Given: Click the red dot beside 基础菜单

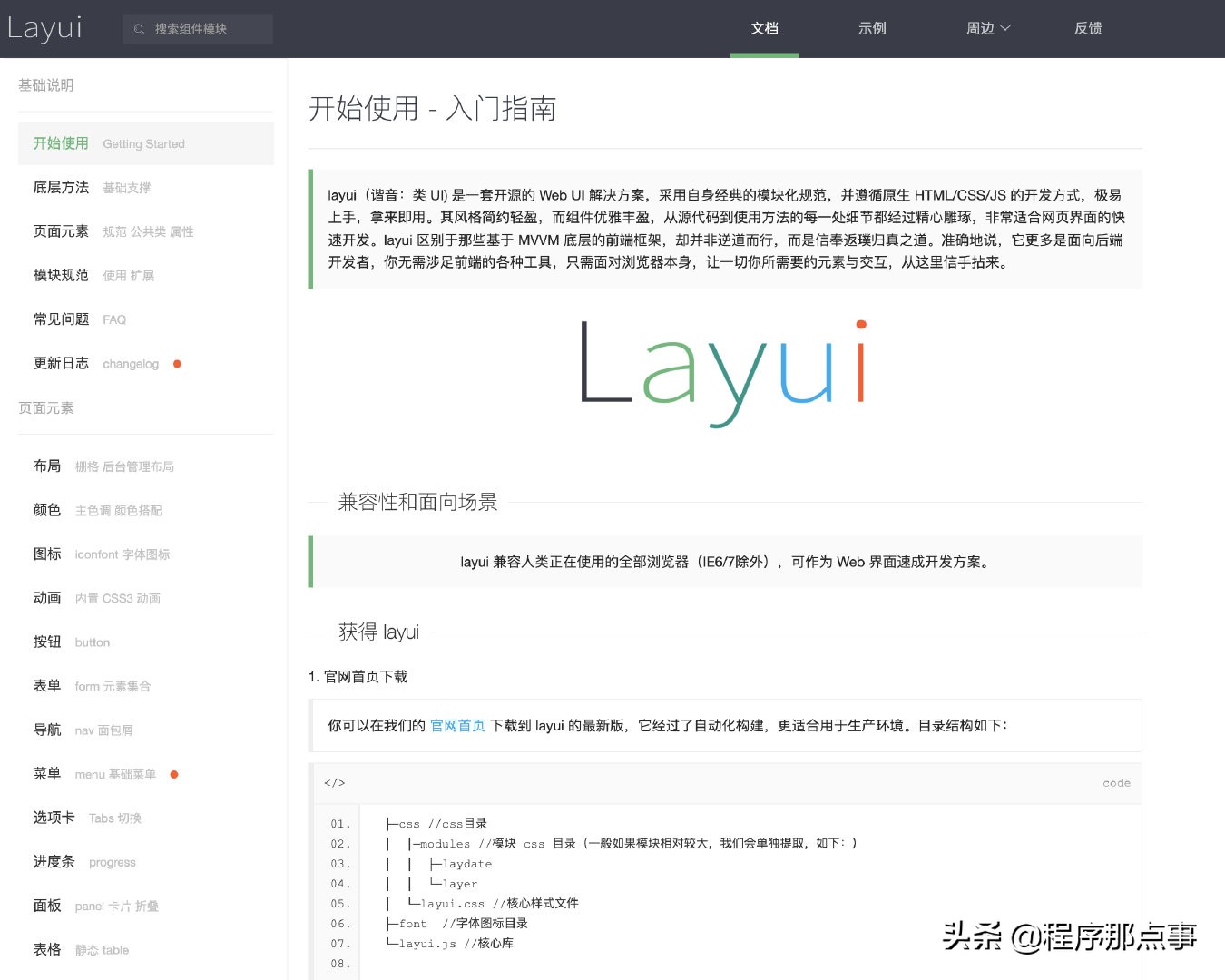Looking at the screenshot, I should (x=174, y=774).
